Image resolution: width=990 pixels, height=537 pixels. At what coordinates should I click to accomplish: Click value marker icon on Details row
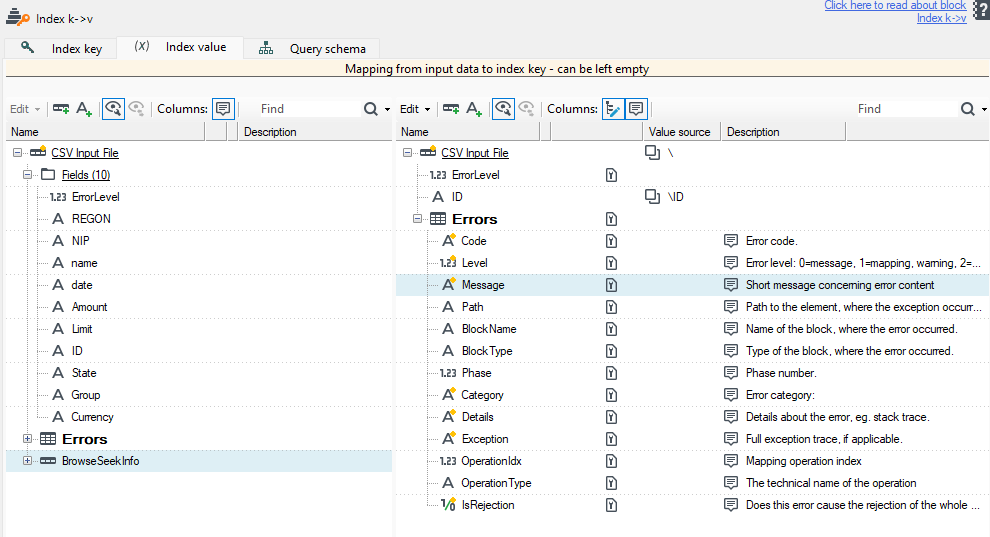611,417
